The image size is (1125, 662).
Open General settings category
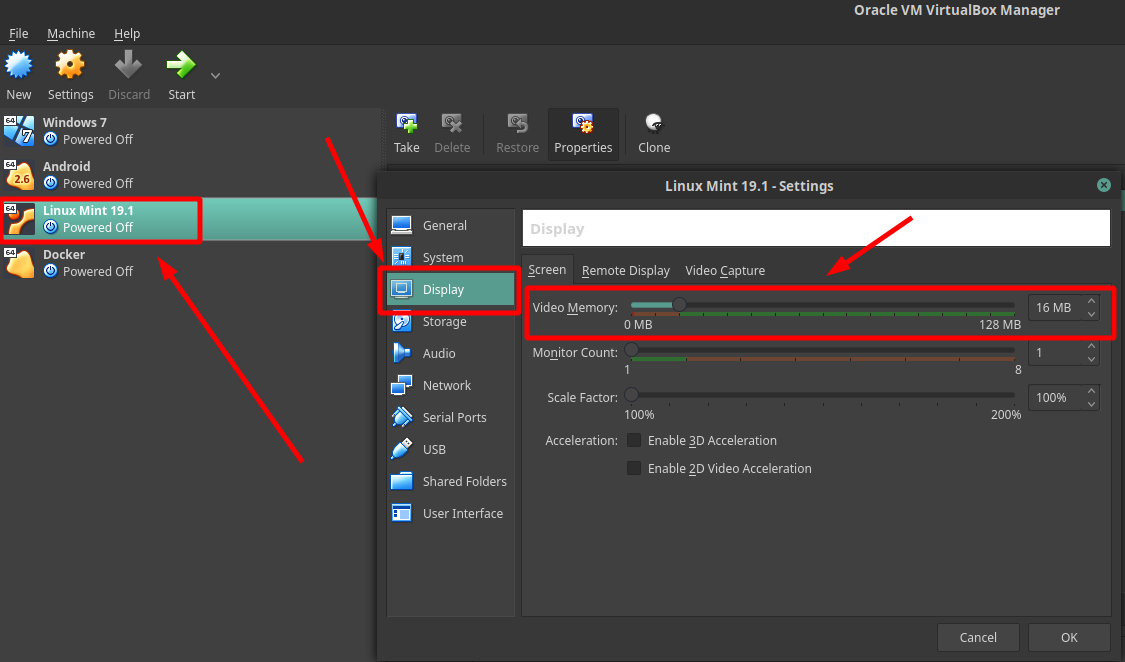[x=451, y=225]
